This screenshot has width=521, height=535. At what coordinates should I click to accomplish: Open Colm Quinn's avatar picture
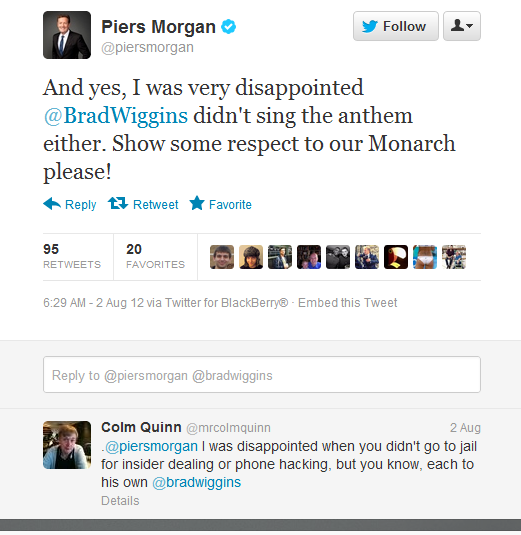67,445
